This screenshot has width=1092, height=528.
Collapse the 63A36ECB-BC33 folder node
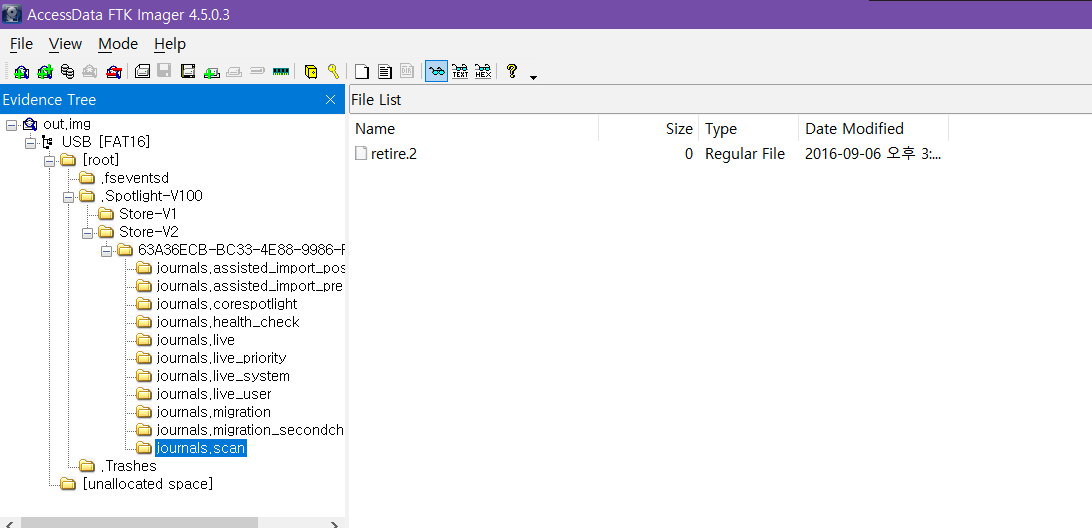click(x=106, y=250)
